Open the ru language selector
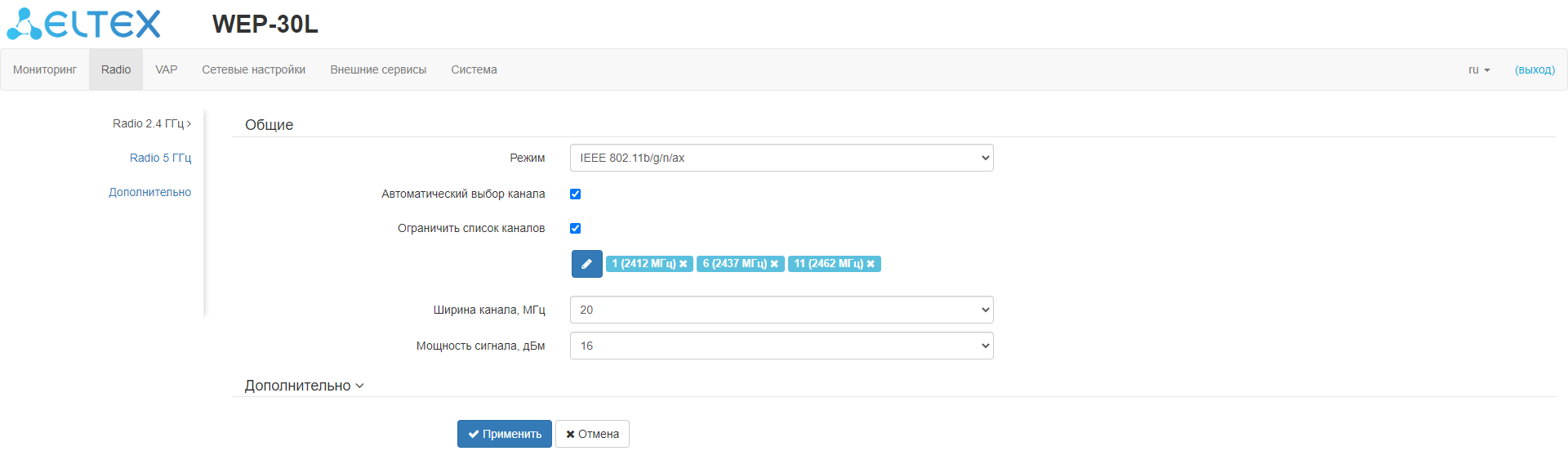Screen dimensions: 1568x451 coord(1478,69)
